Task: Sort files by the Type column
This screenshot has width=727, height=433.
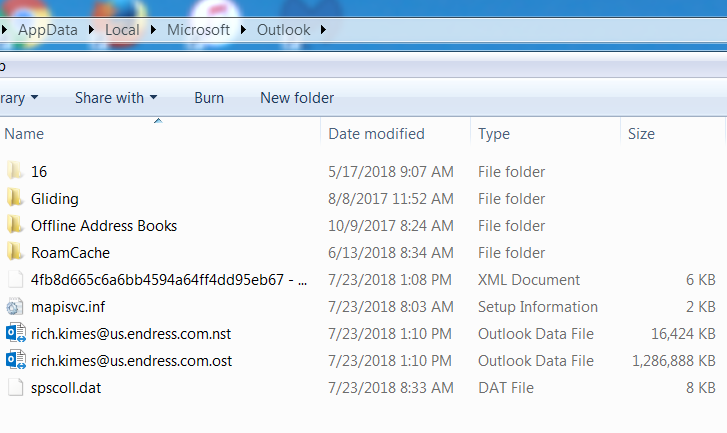Action: click(x=494, y=134)
